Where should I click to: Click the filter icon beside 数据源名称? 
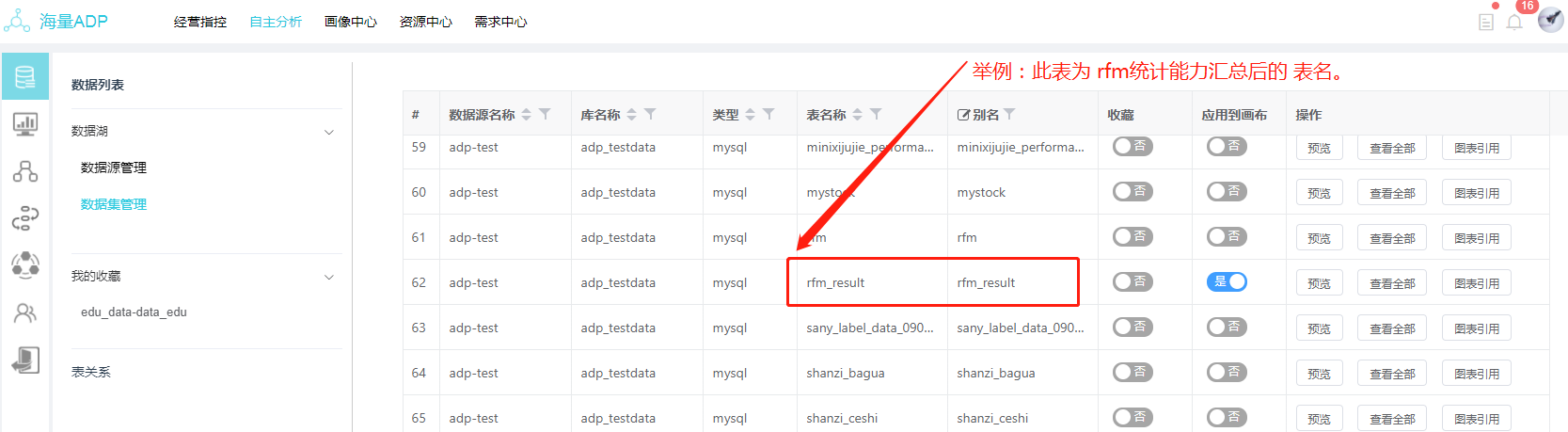point(545,114)
